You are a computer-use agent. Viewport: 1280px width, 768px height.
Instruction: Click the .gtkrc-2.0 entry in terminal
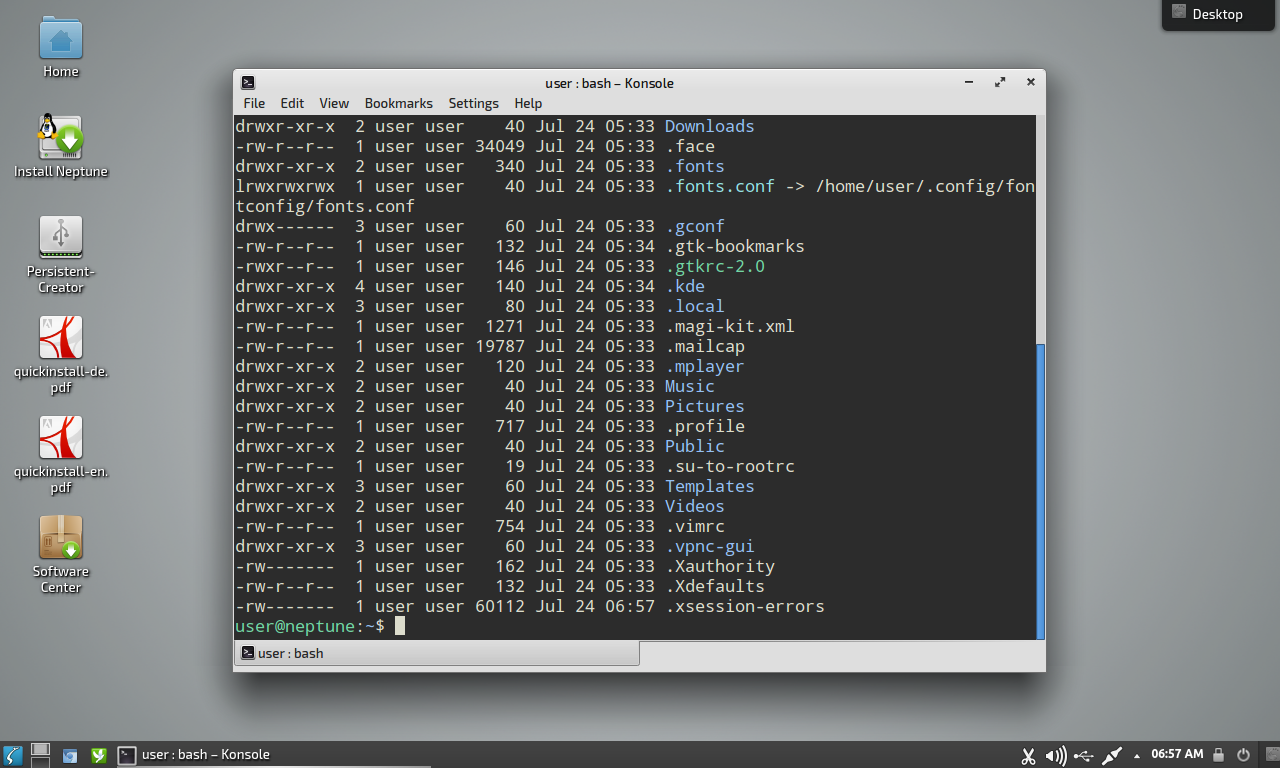714,266
